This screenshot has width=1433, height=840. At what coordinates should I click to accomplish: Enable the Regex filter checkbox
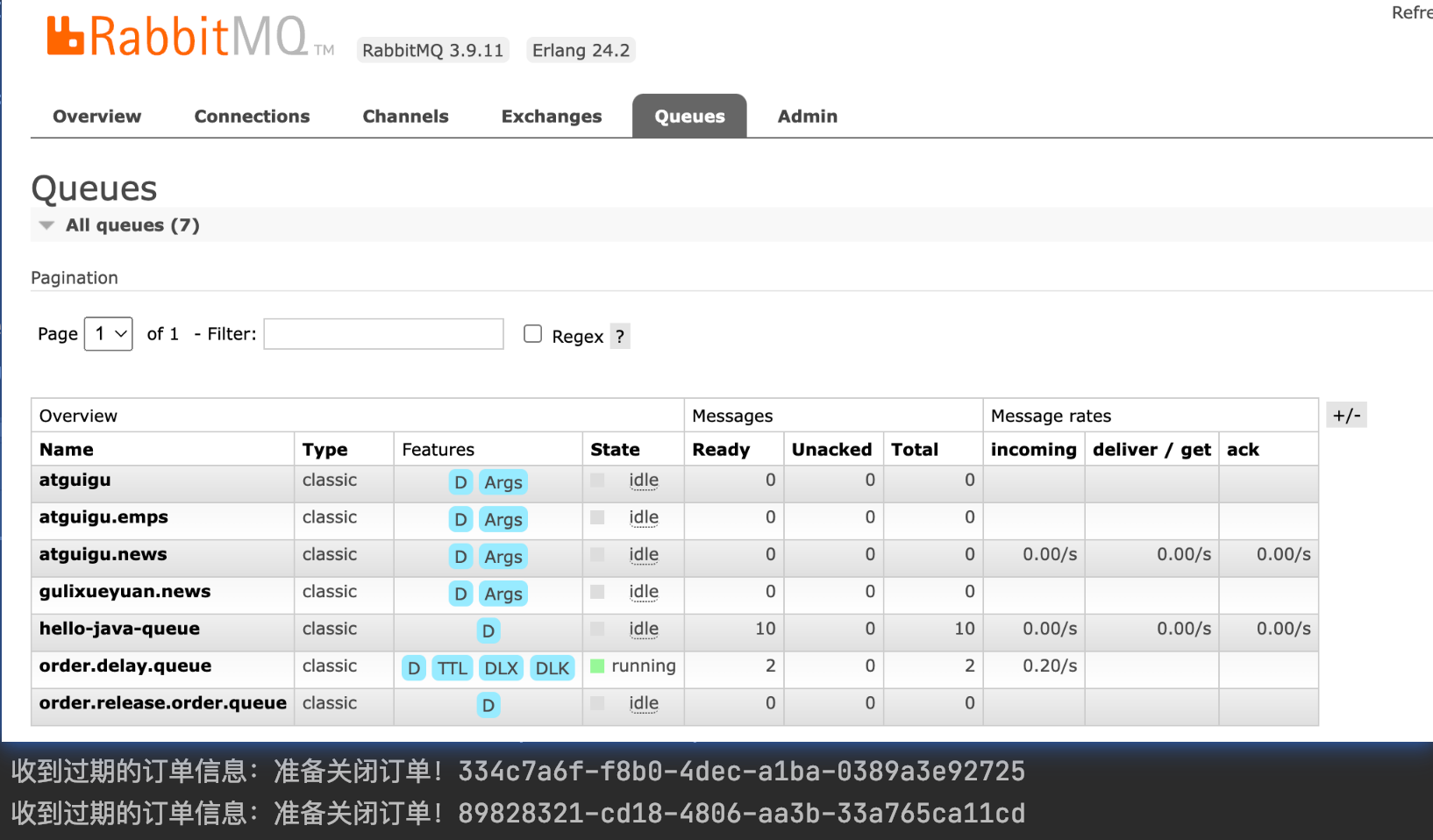tap(532, 334)
